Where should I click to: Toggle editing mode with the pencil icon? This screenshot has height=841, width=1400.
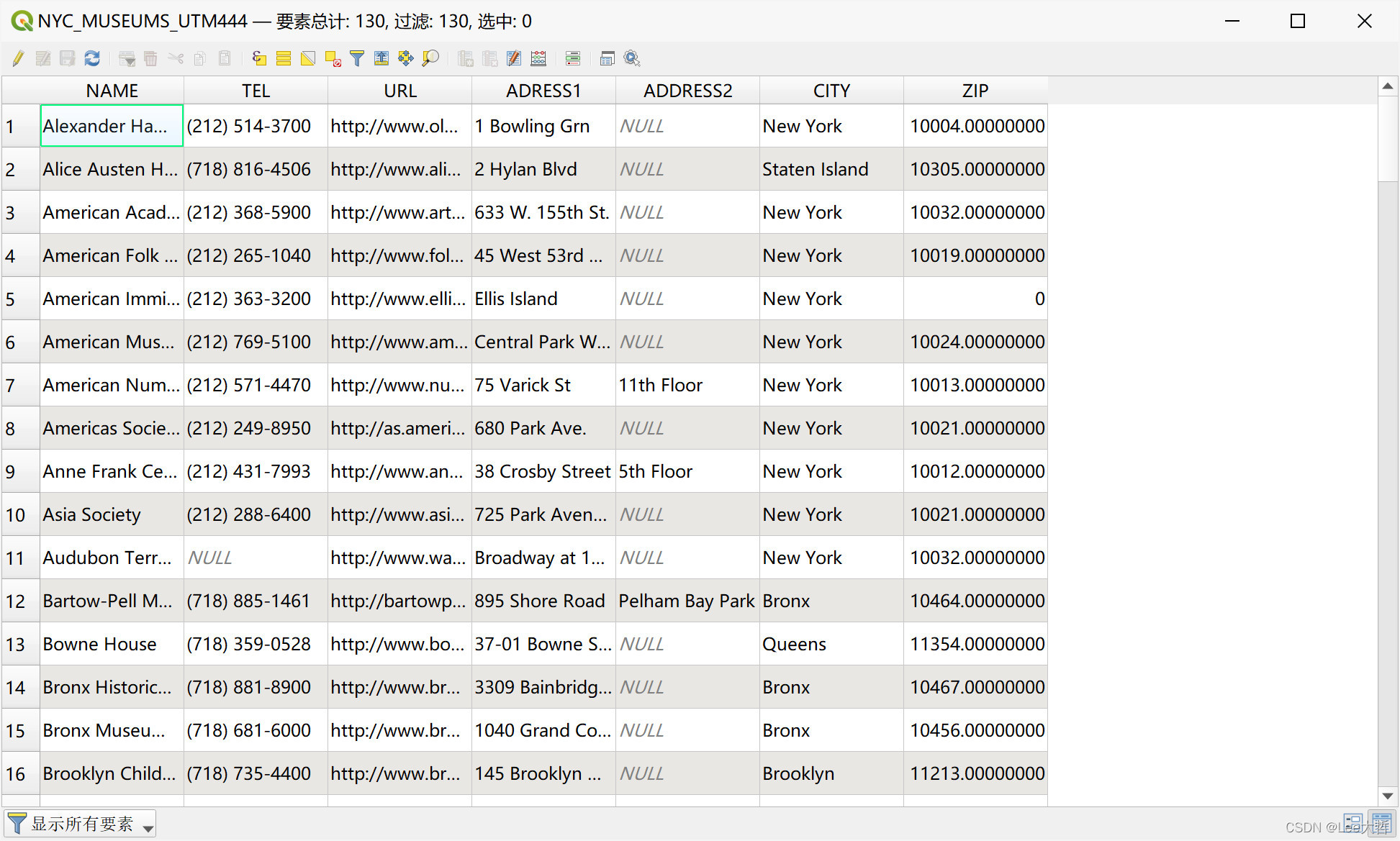tap(19, 58)
